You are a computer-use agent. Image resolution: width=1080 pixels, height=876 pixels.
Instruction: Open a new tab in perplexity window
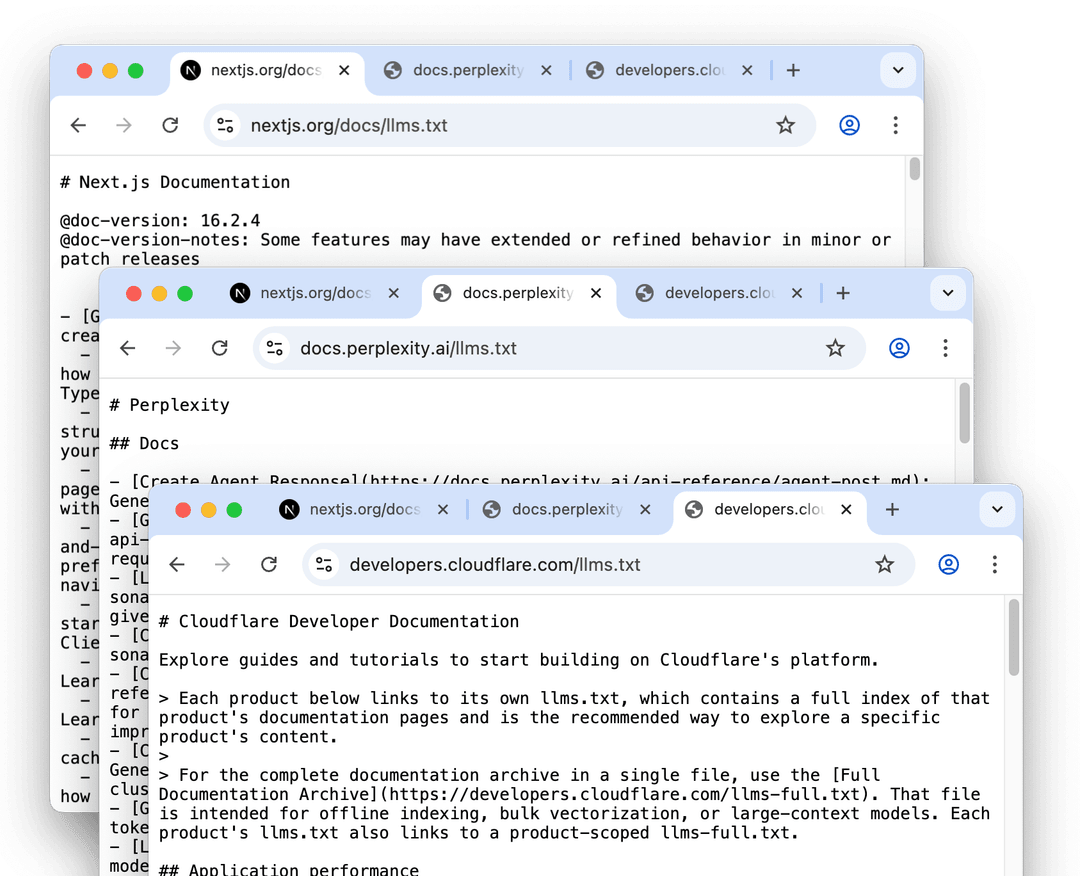pyautogui.click(x=843, y=293)
